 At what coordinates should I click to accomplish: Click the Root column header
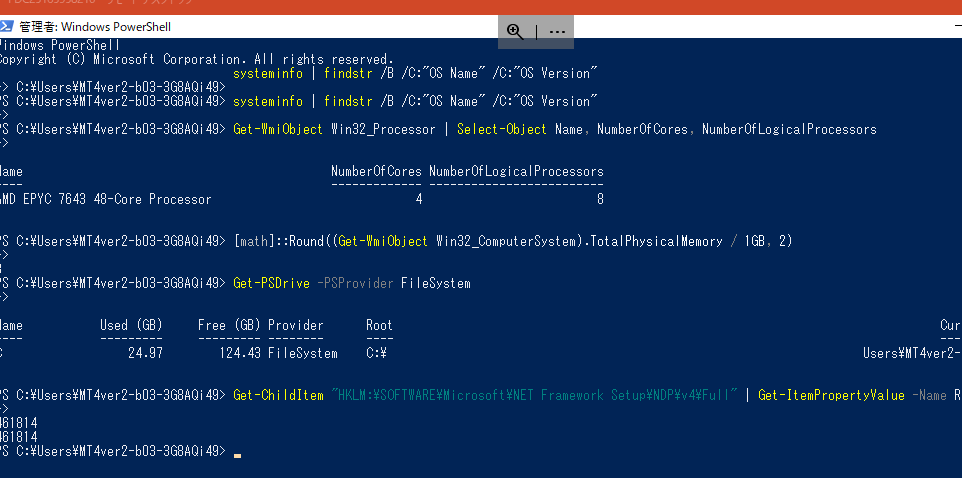379,325
